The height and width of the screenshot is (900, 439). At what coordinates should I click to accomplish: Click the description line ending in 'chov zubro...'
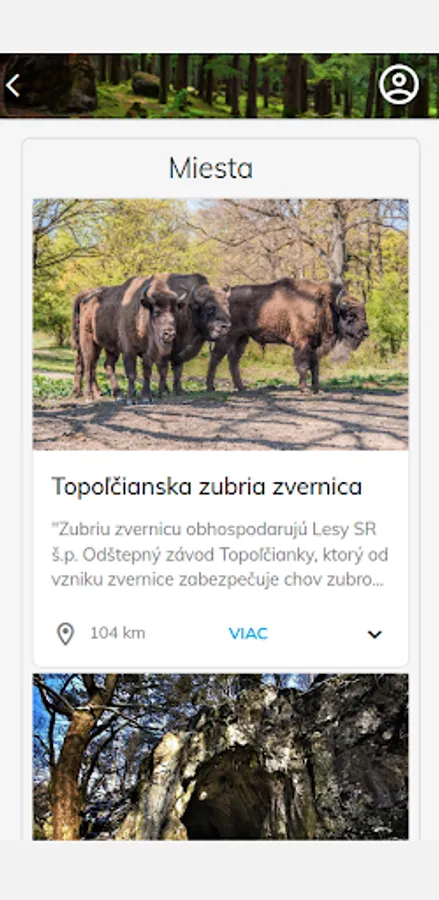[217, 580]
